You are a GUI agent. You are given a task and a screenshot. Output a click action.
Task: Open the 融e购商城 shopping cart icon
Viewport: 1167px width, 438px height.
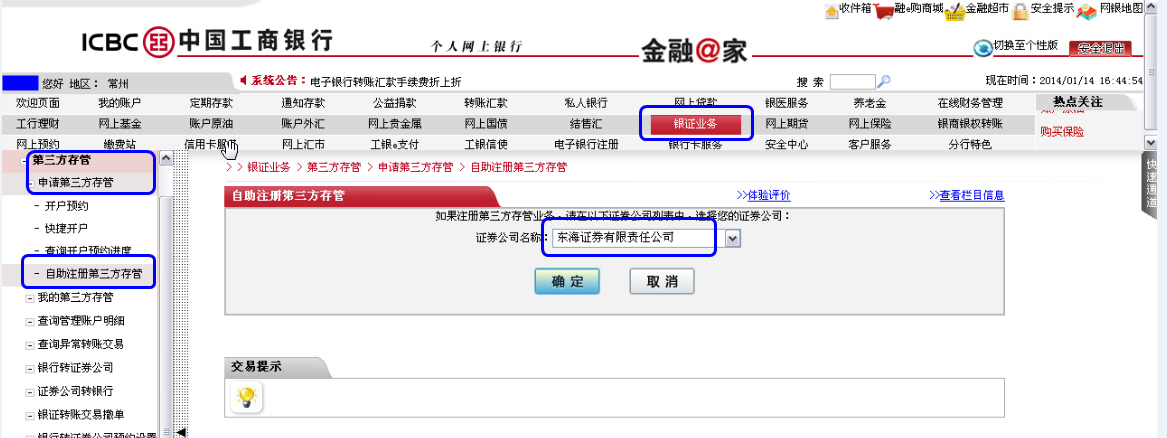click(x=884, y=11)
